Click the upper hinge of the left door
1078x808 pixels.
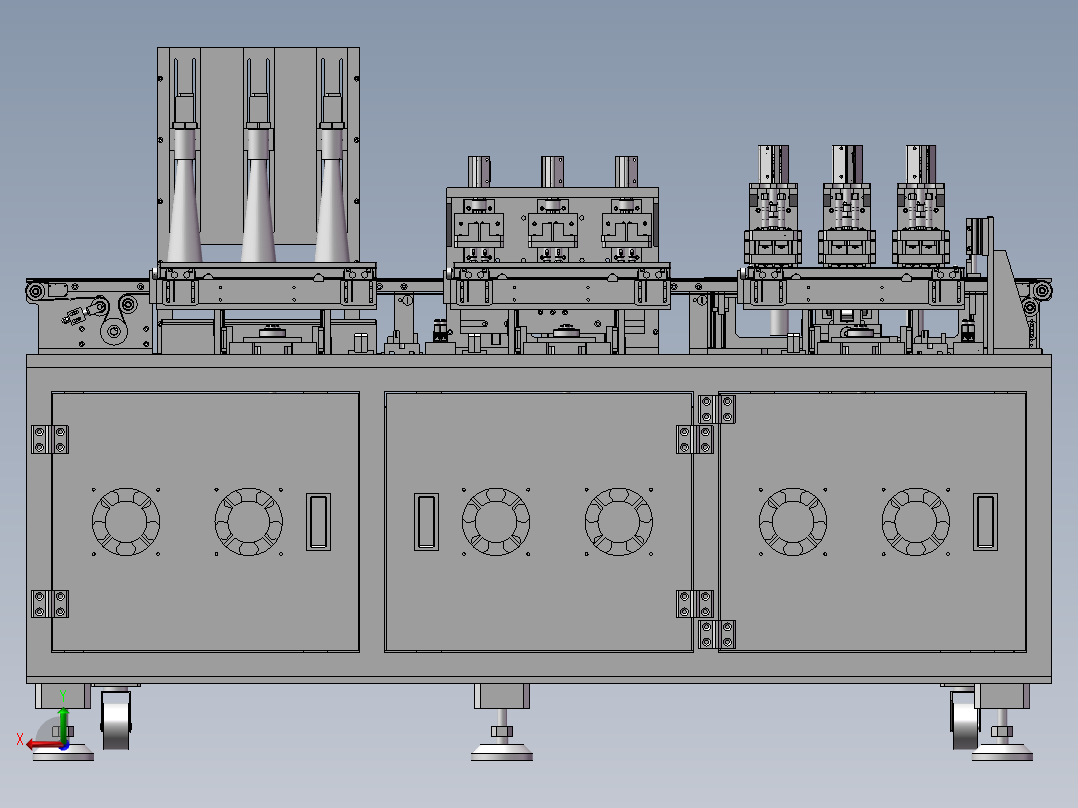(50, 439)
